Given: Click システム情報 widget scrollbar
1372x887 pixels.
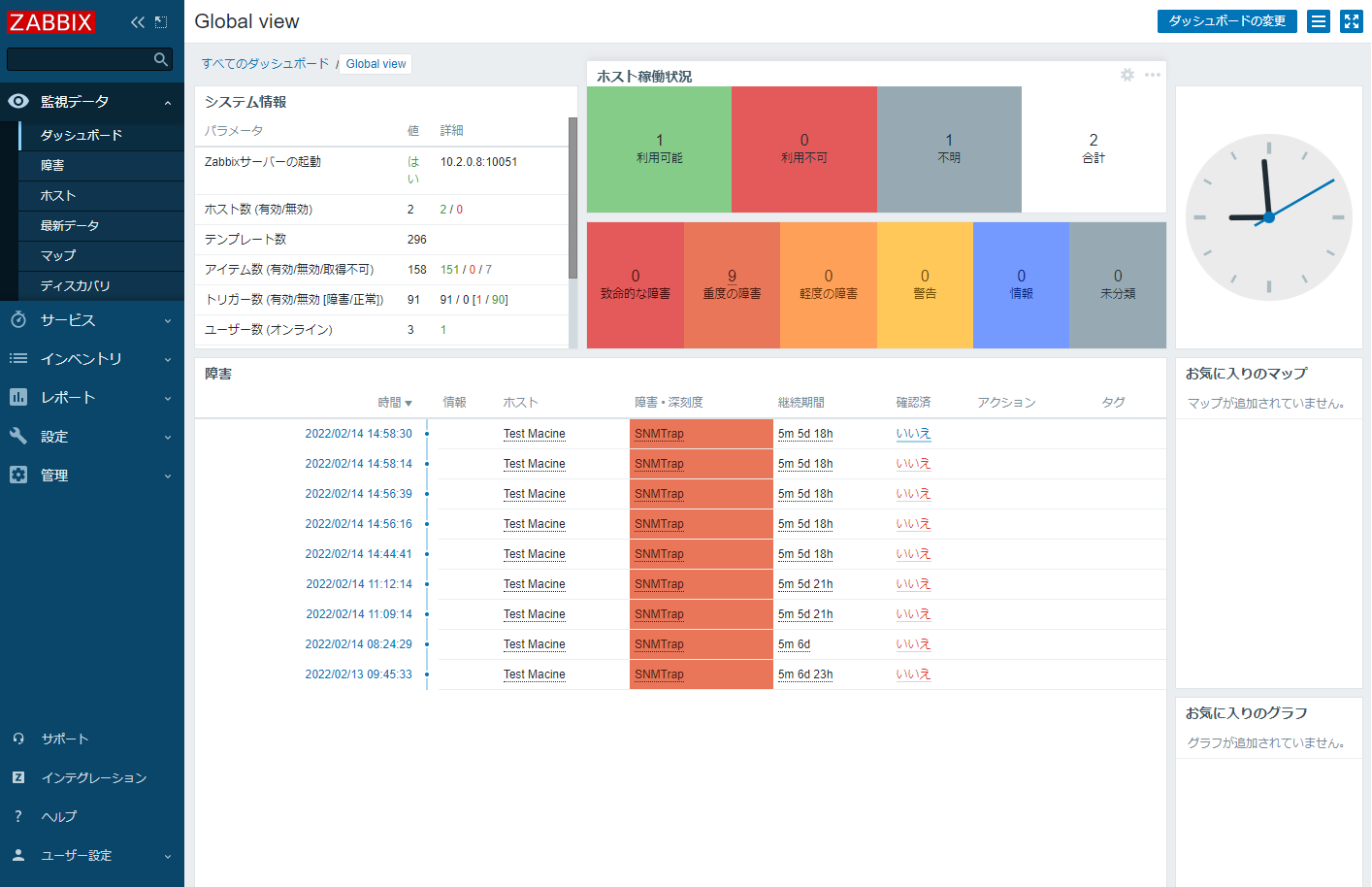Looking at the screenshot, I should coord(572,198).
